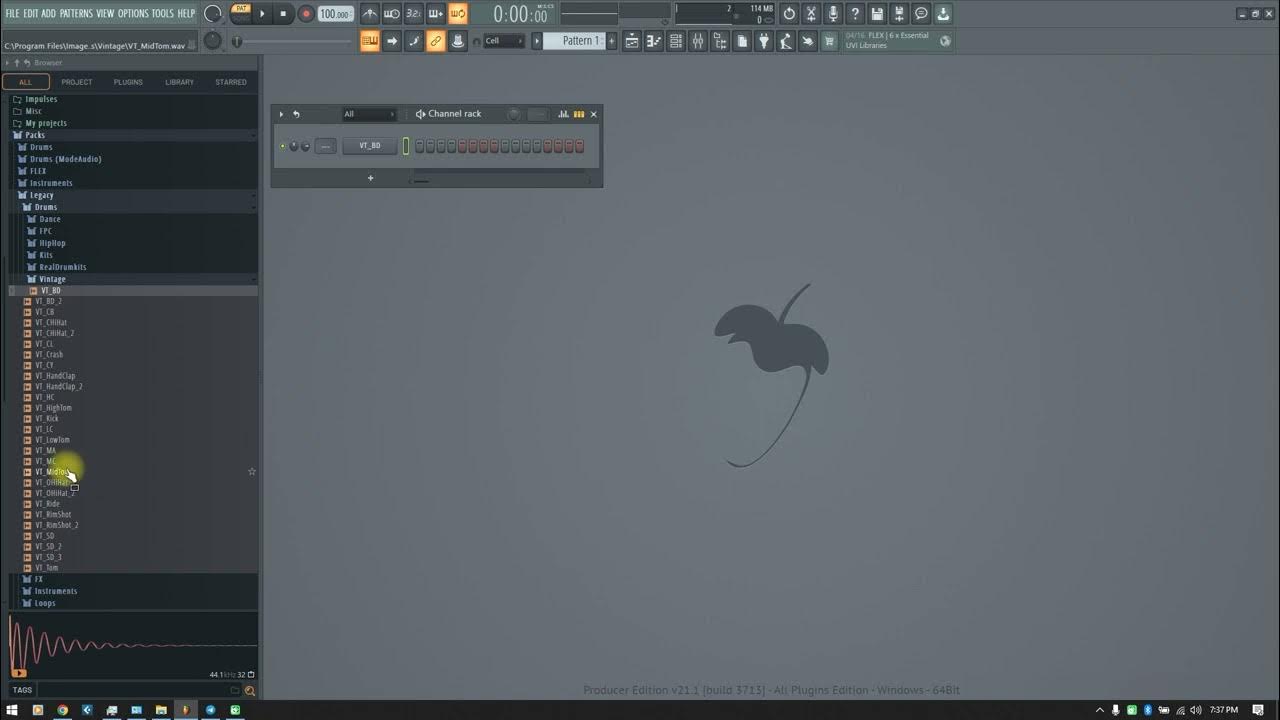This screenshot has width=1280, height=720.
Task: Add new pattern with plus button
Action: coord(612,41)
